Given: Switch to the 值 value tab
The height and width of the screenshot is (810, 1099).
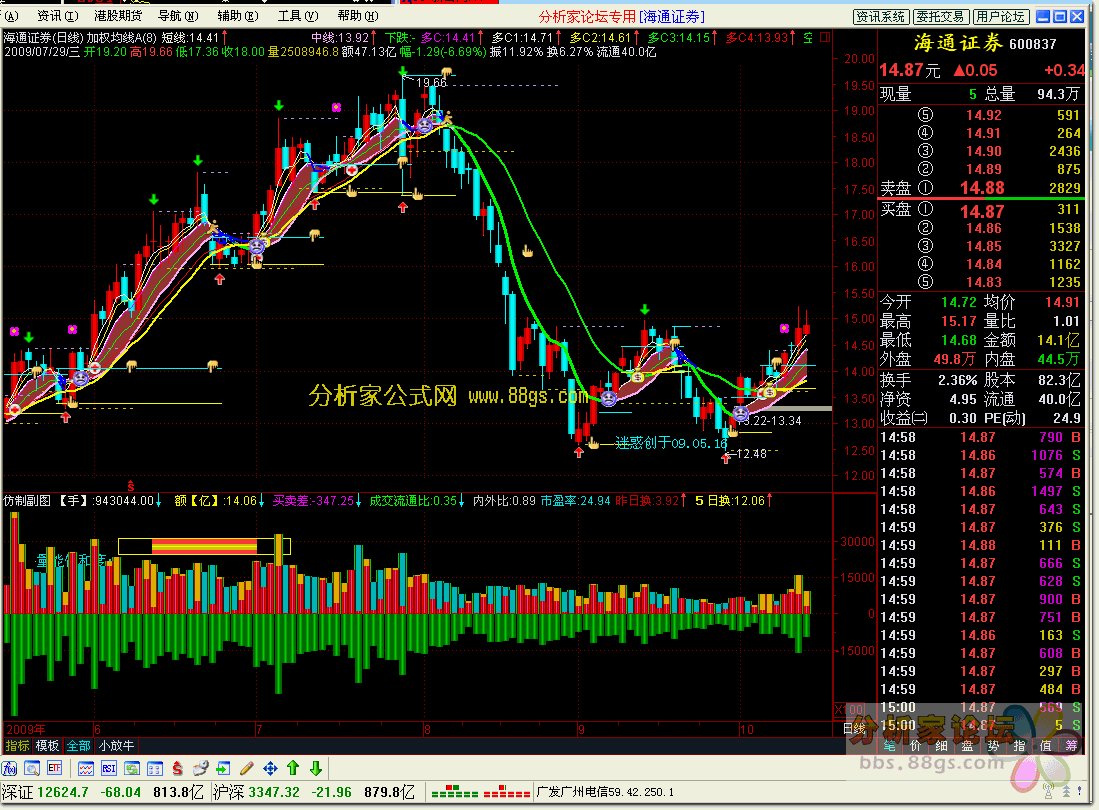Looking at the screenshot, I should coord(1045,746).
